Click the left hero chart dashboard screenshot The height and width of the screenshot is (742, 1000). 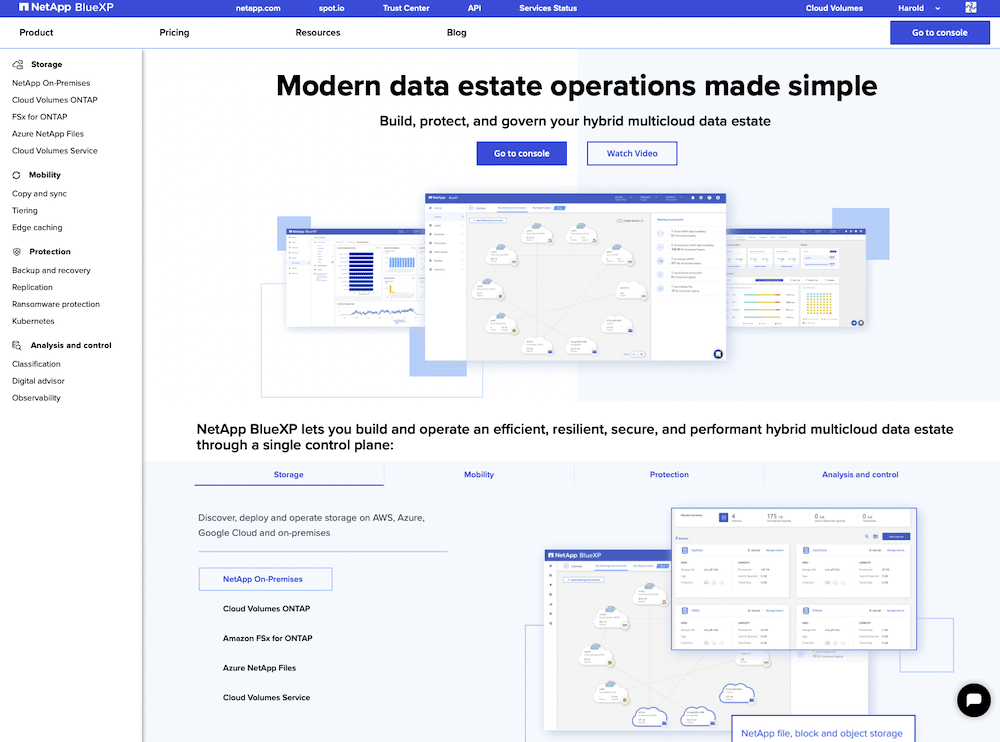[x=355, y=278]
